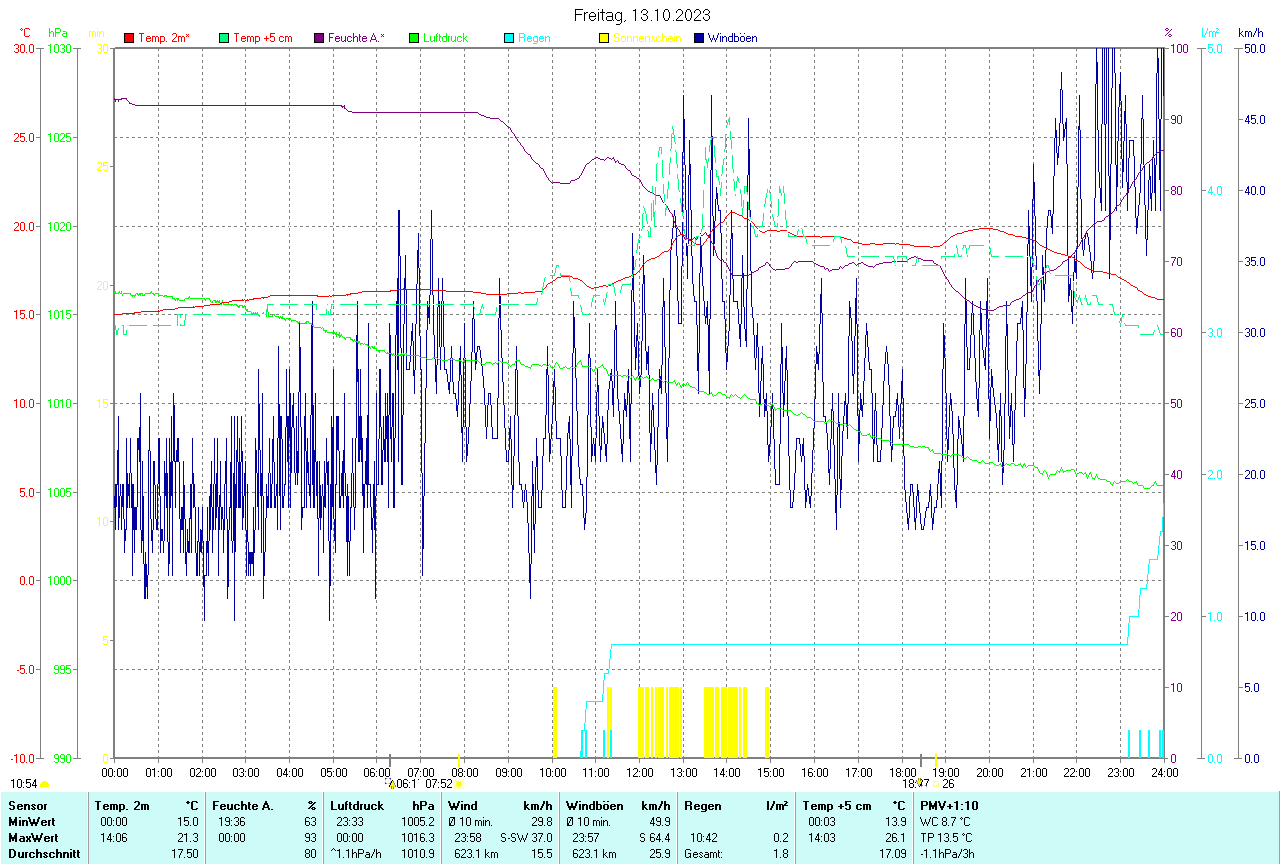Click the time '23:33' of minimum pressure

350,822
